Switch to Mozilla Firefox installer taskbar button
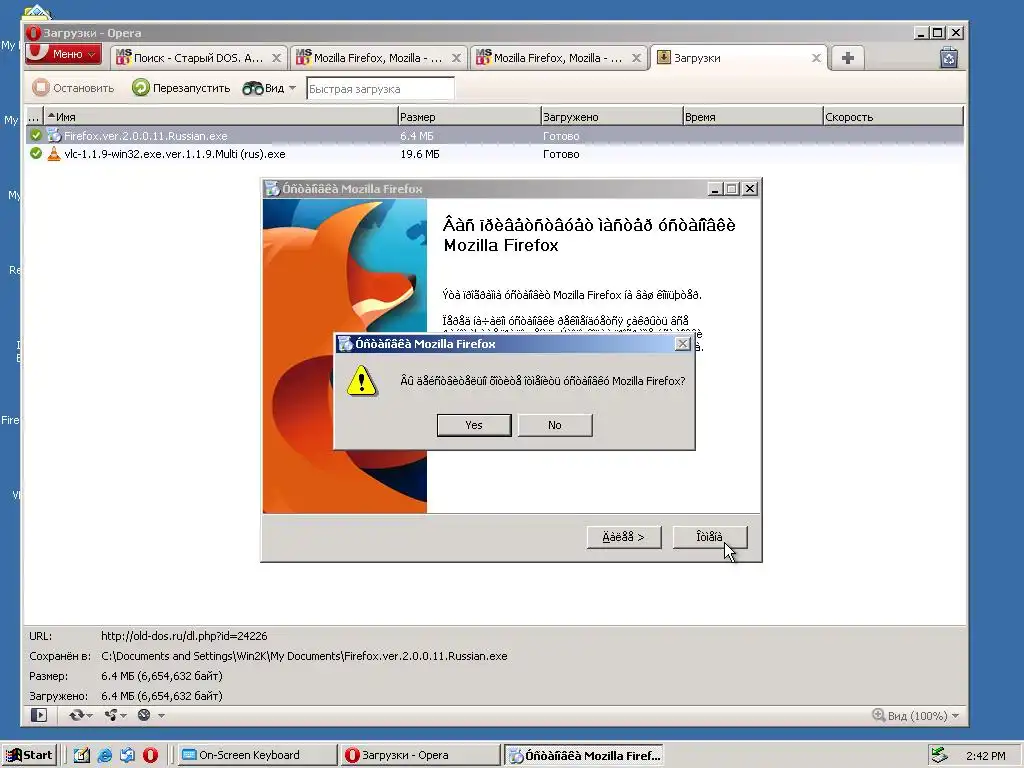 pyautogui.click(x=584, y=756)
